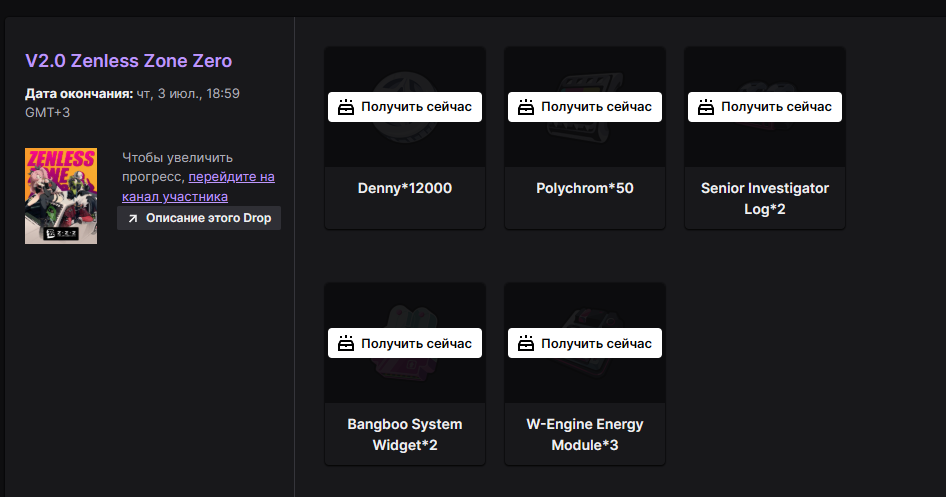The height and width of the screenshot is (497, 946).
Task: Open the 'Описание этого Drop' button
Action: (x=199, y=218)
